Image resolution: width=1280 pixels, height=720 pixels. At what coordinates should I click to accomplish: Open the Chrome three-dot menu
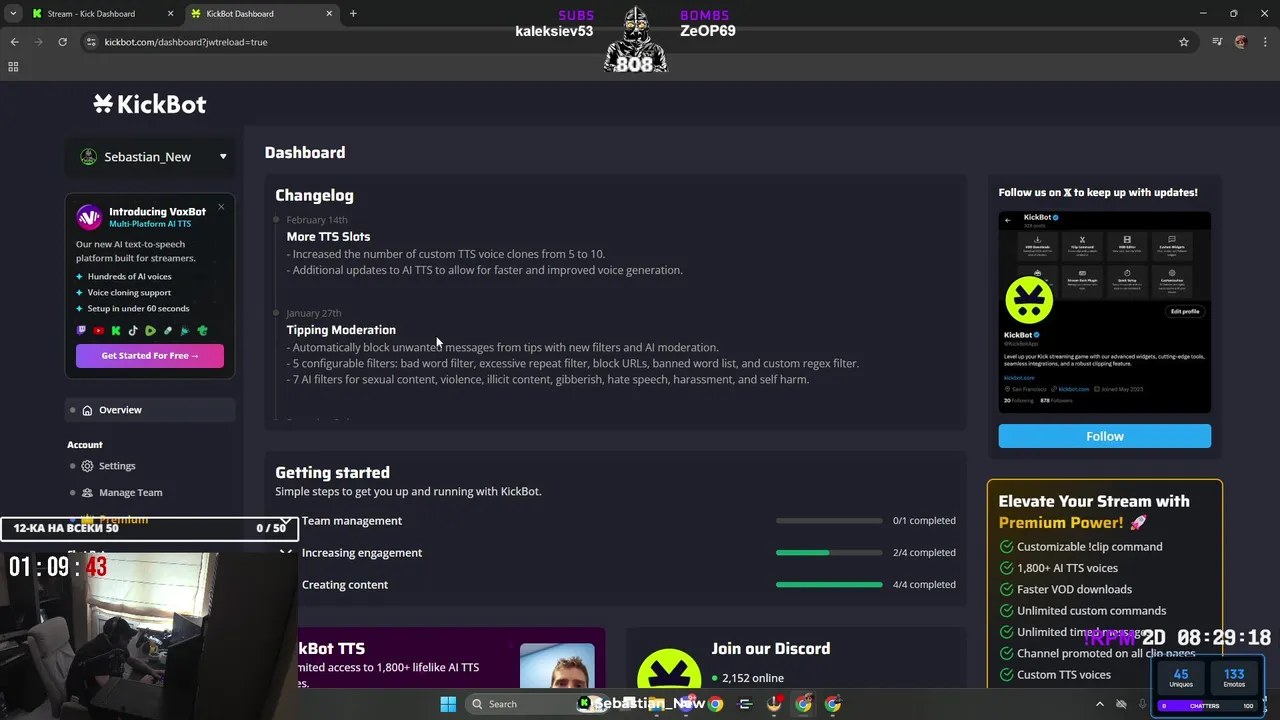coord(1264,42)
